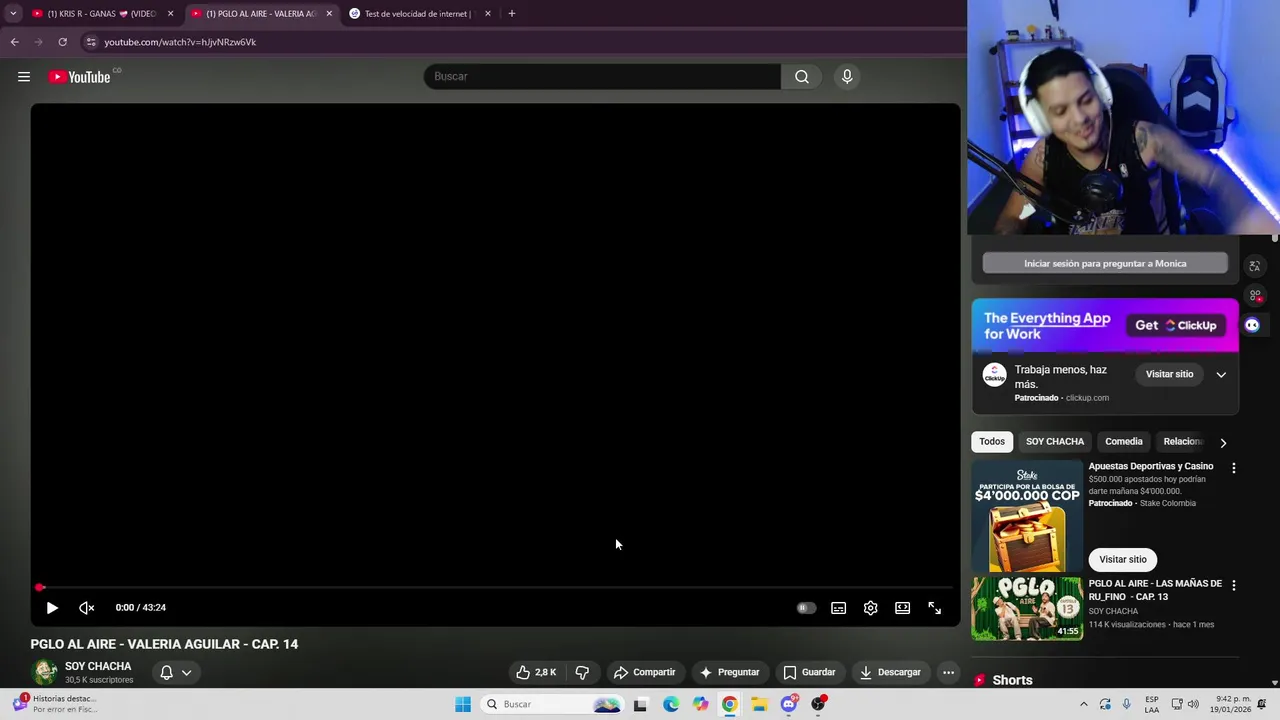Open notification bell dropdown for SOY CHACHA
Screen dimensions: 1280x720
coord(175,672)
